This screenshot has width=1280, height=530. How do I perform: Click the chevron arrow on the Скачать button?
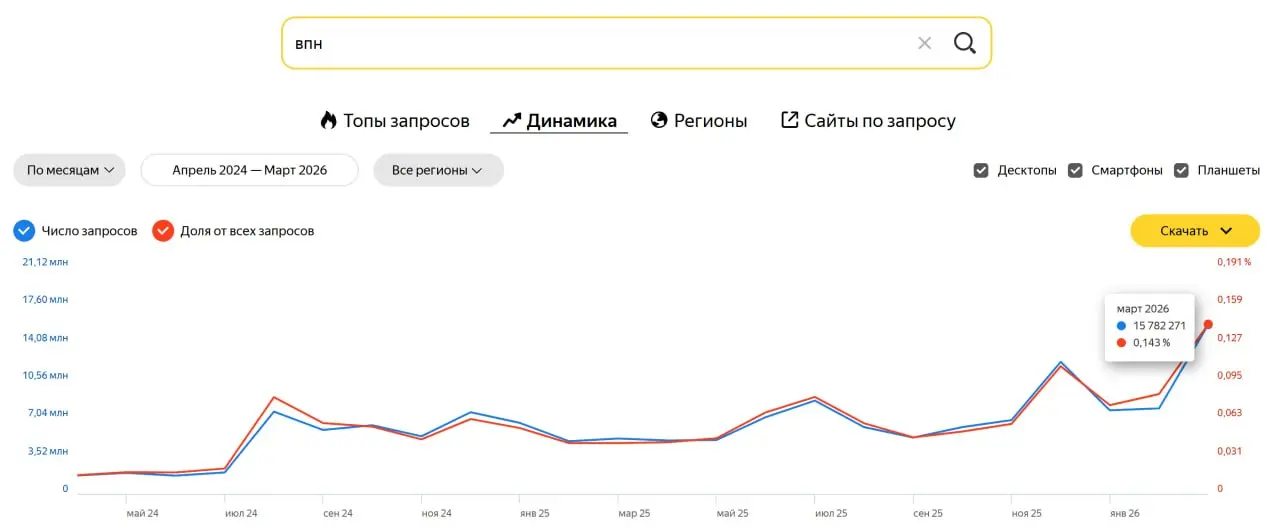tap(1226, 231)
